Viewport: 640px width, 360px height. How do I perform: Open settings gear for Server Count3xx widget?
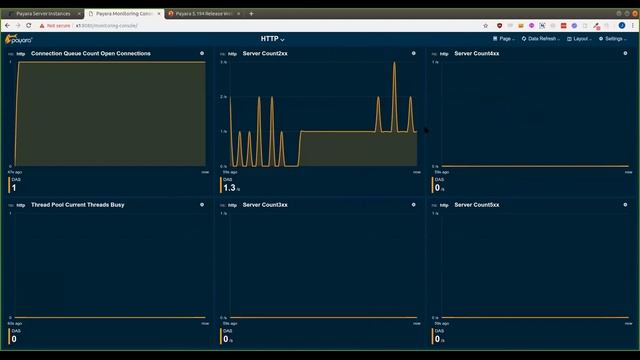coord(413,205)
